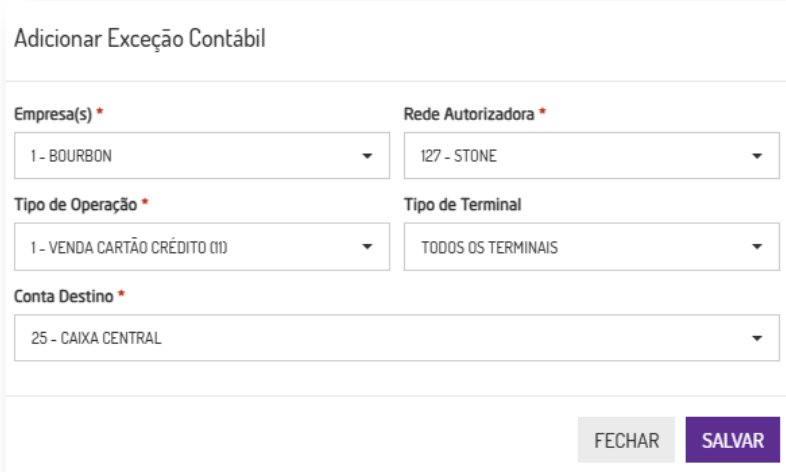The image size is (786, 472).
Task: Click the Empresa(s) dropdown arrow
Action: [367, 156]
